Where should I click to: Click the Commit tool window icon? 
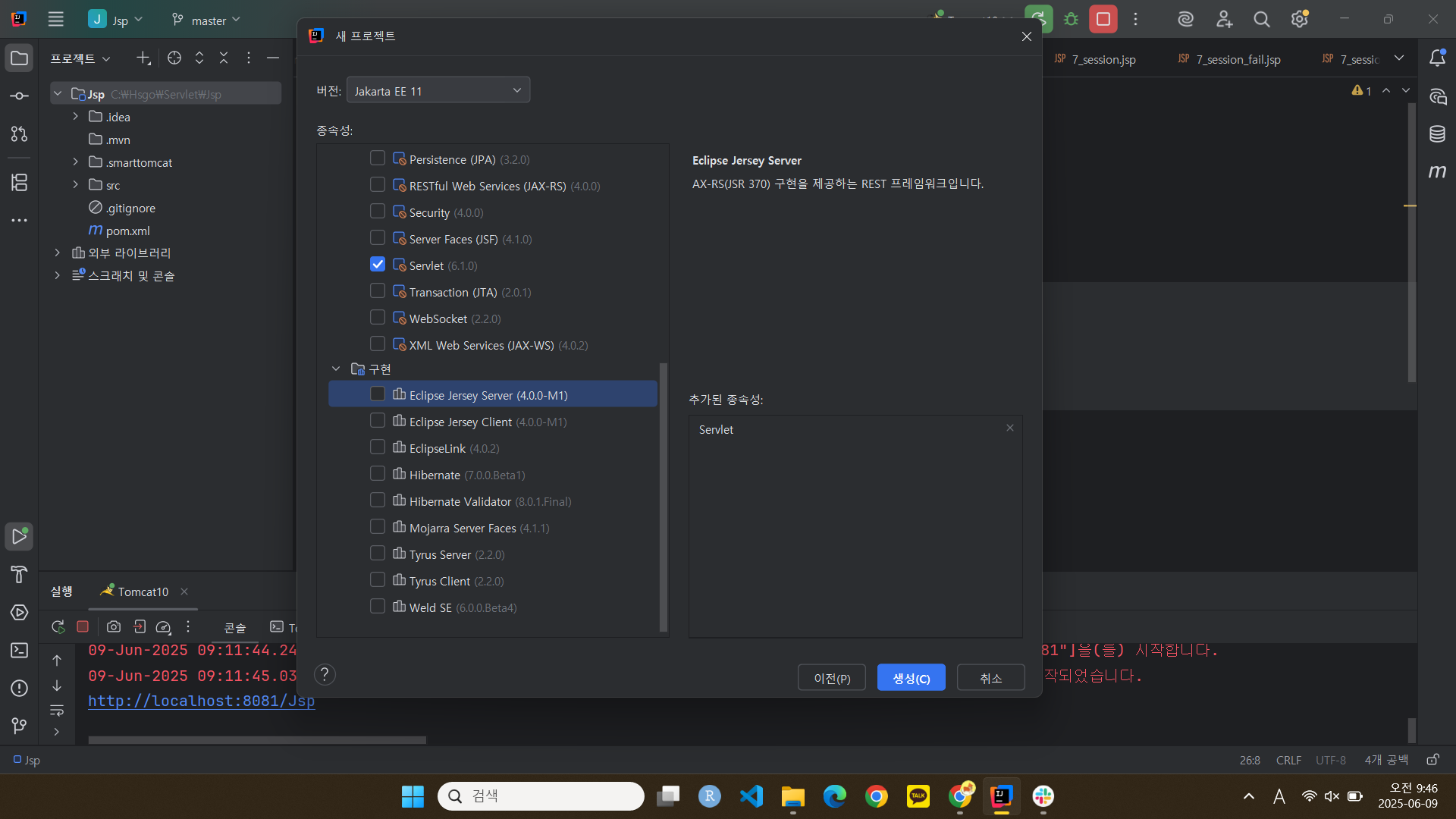[x=20, y=96]
